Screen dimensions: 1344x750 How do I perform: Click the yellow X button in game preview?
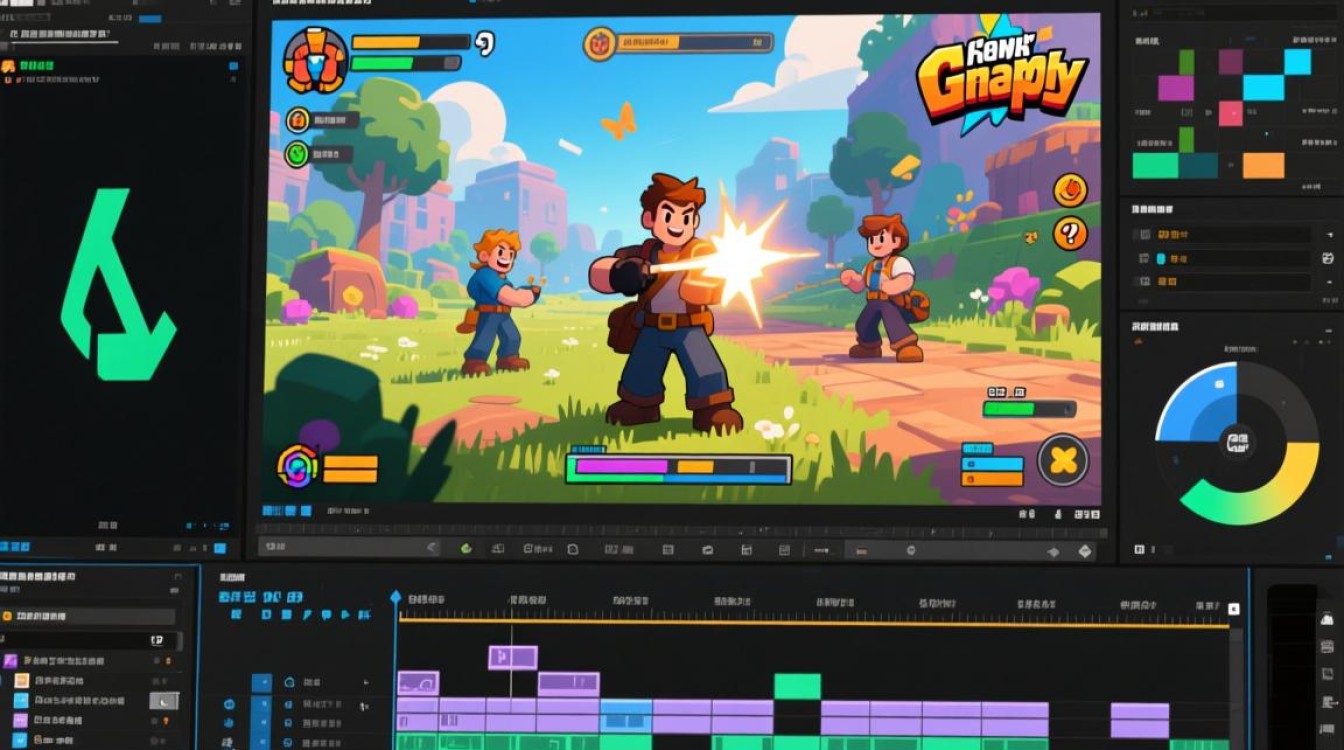coord(1062,460)
